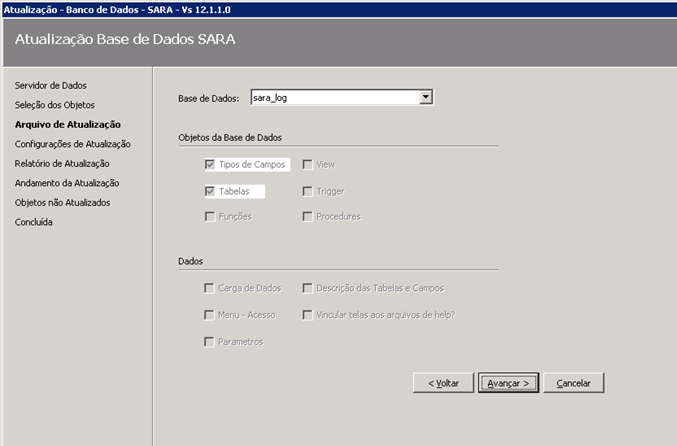Click the Objetos da Base de Dados heading

point(230,137)
